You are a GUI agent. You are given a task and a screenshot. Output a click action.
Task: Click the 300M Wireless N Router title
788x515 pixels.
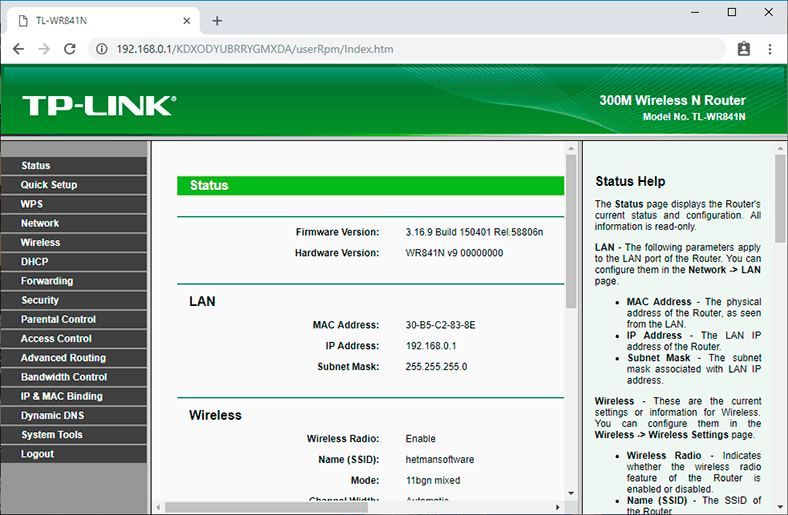pyautogui.click(x=672, y=100)
